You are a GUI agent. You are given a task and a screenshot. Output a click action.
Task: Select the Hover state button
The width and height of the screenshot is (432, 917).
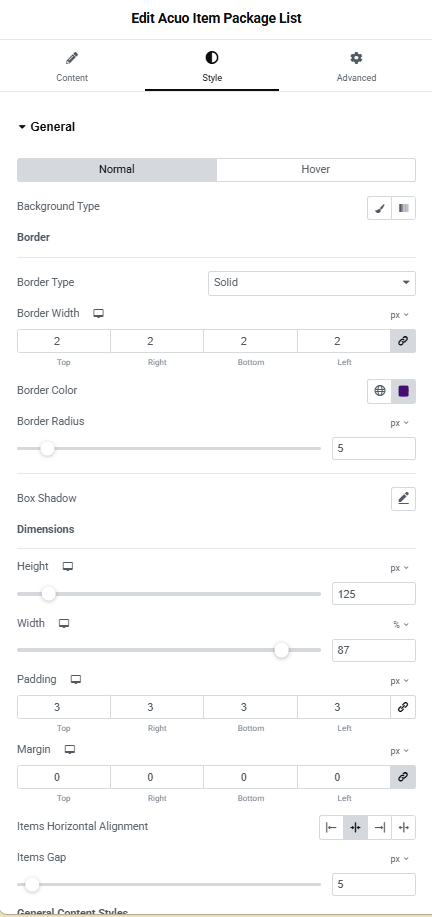(x=316, y=170)
